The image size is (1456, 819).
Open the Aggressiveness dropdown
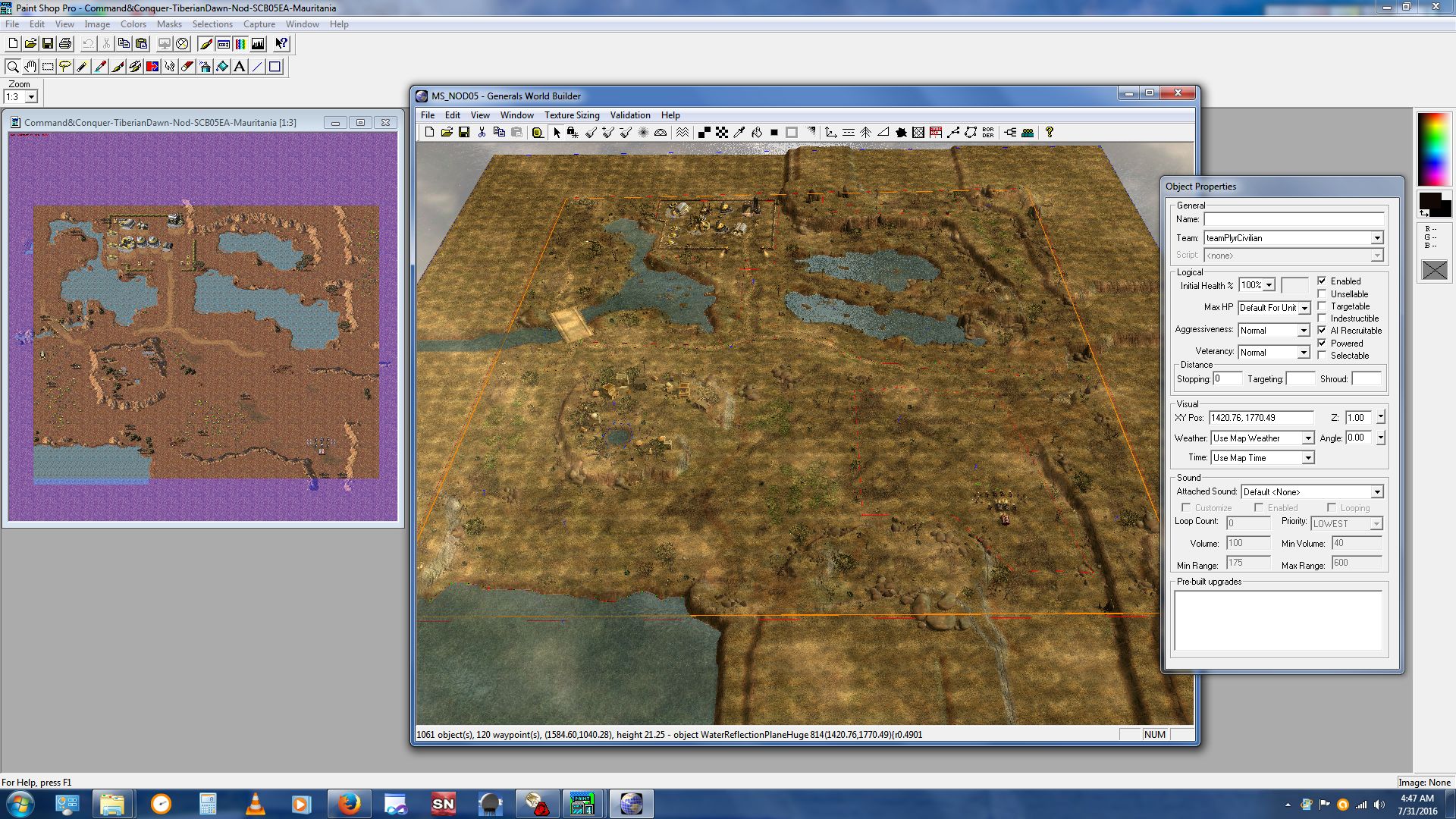click(x=1303, y=331)
